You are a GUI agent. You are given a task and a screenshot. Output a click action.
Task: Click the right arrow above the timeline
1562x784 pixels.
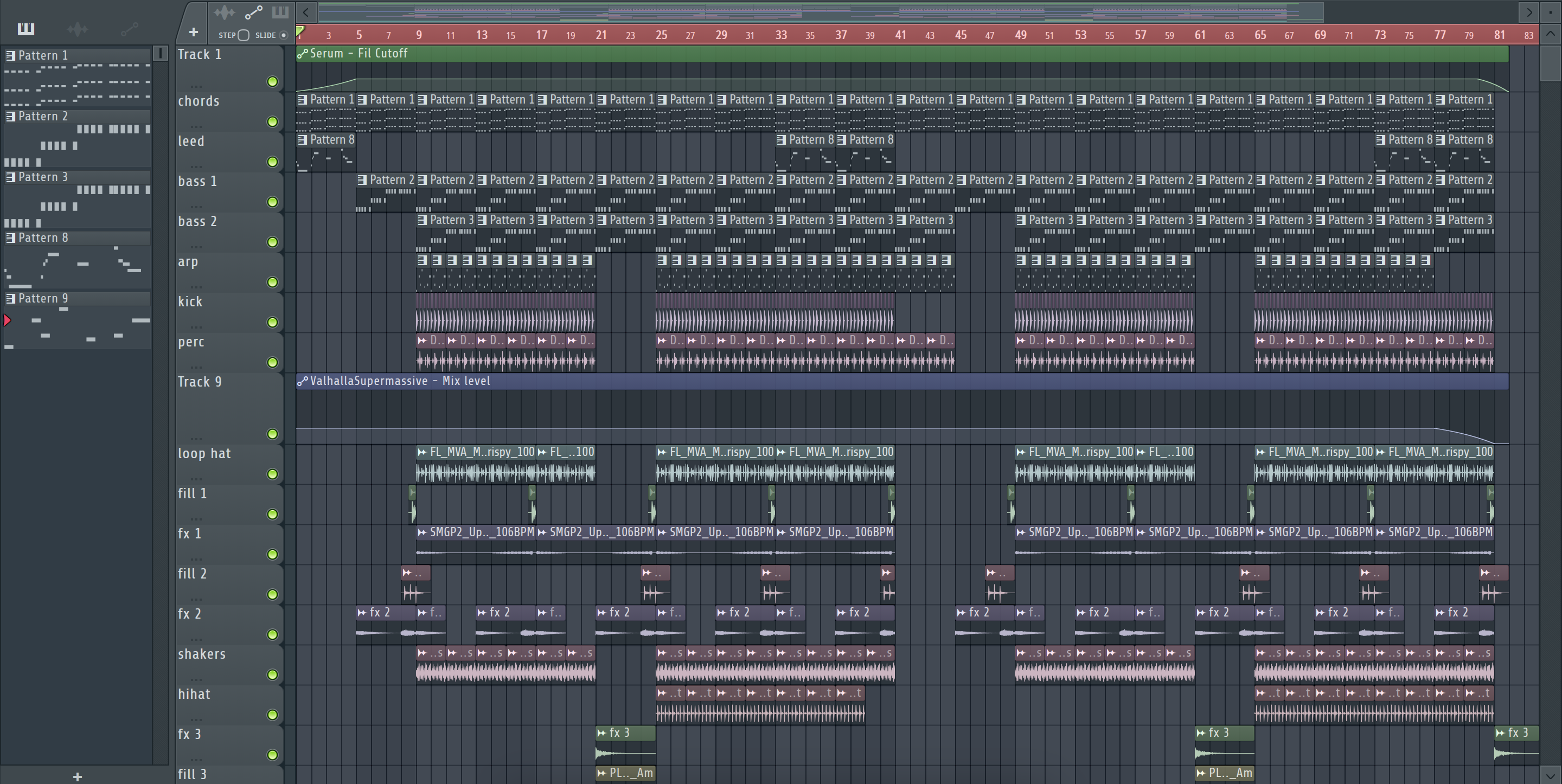point(1529,12)
